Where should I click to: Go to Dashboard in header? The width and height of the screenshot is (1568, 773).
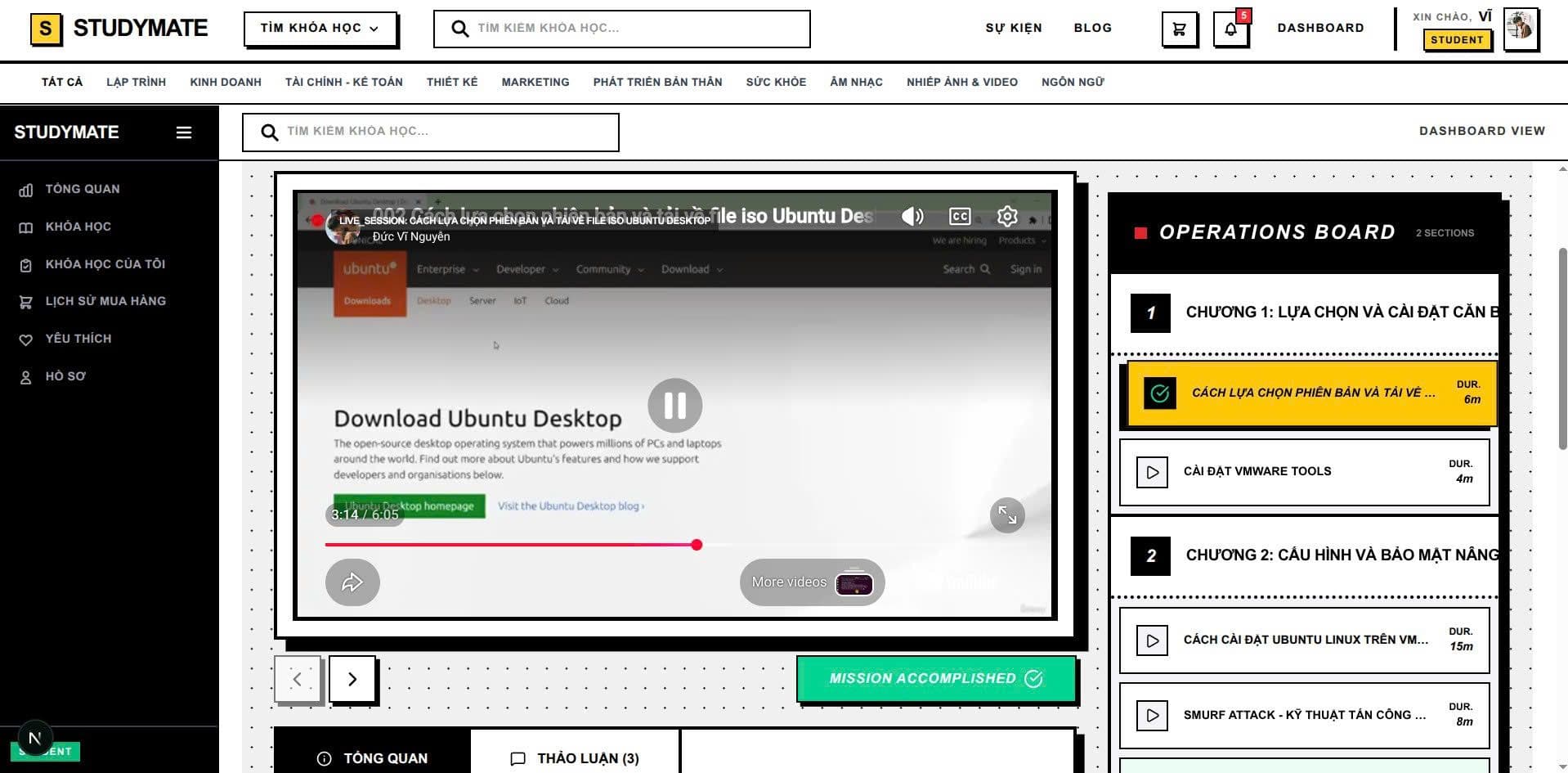(x=1320, y=28)
